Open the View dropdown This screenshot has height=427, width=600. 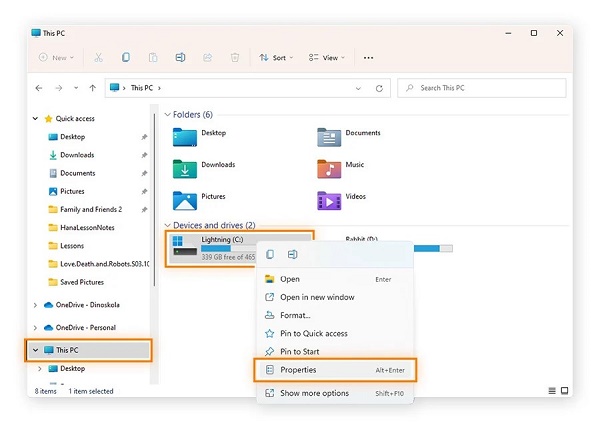(324, 58)
